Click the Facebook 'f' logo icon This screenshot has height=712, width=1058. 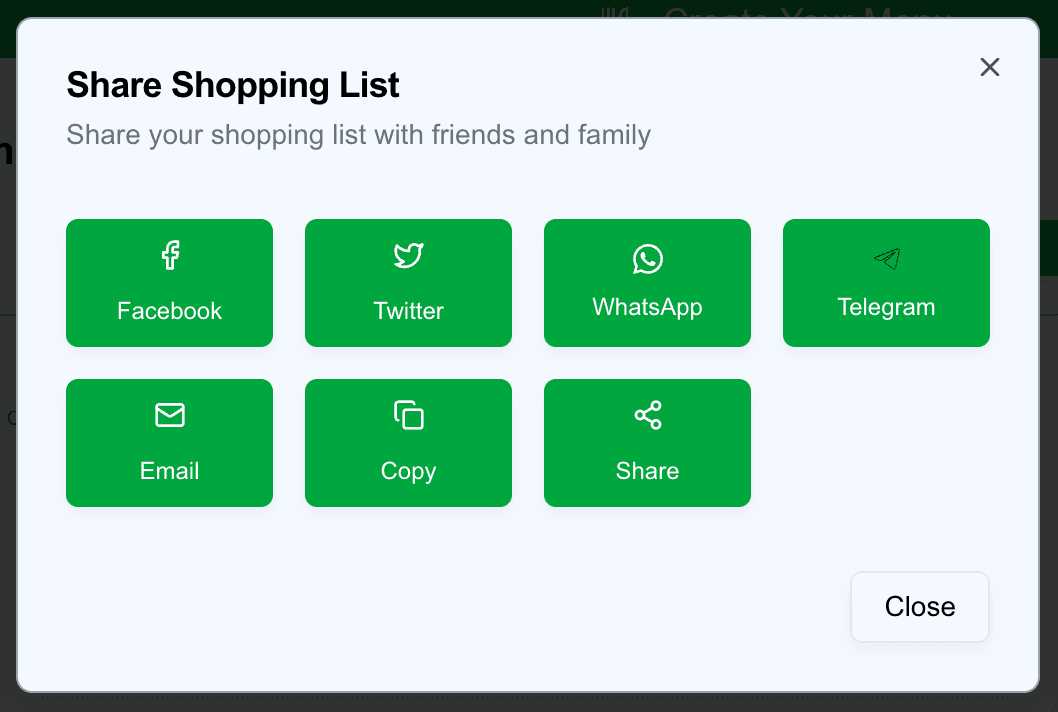[x=170, y=255]
